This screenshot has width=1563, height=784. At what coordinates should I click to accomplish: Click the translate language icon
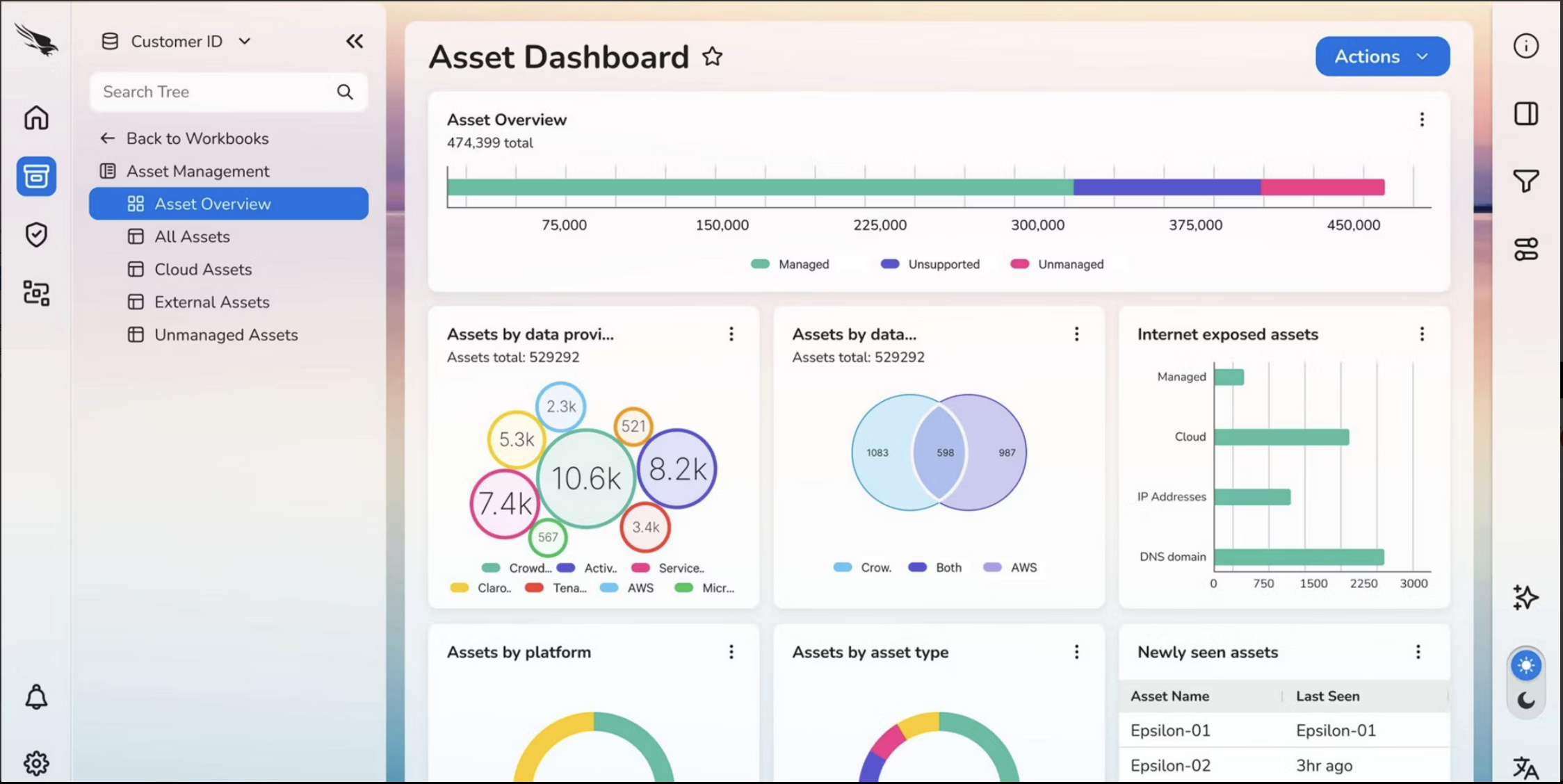click(x=1525, y=767)
